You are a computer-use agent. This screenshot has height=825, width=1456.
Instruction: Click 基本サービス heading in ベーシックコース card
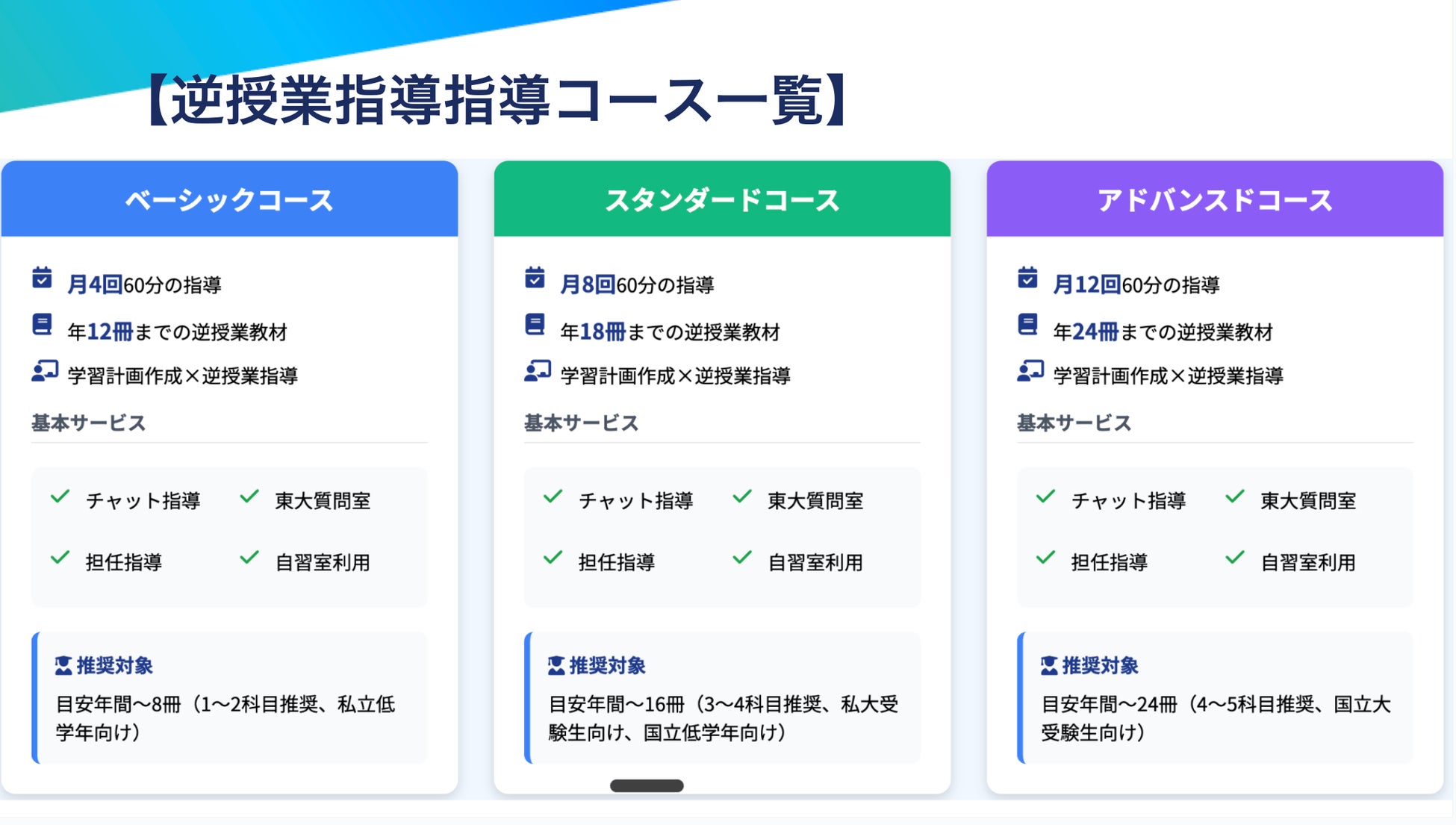pyautogui.click(x=88, y=423)
